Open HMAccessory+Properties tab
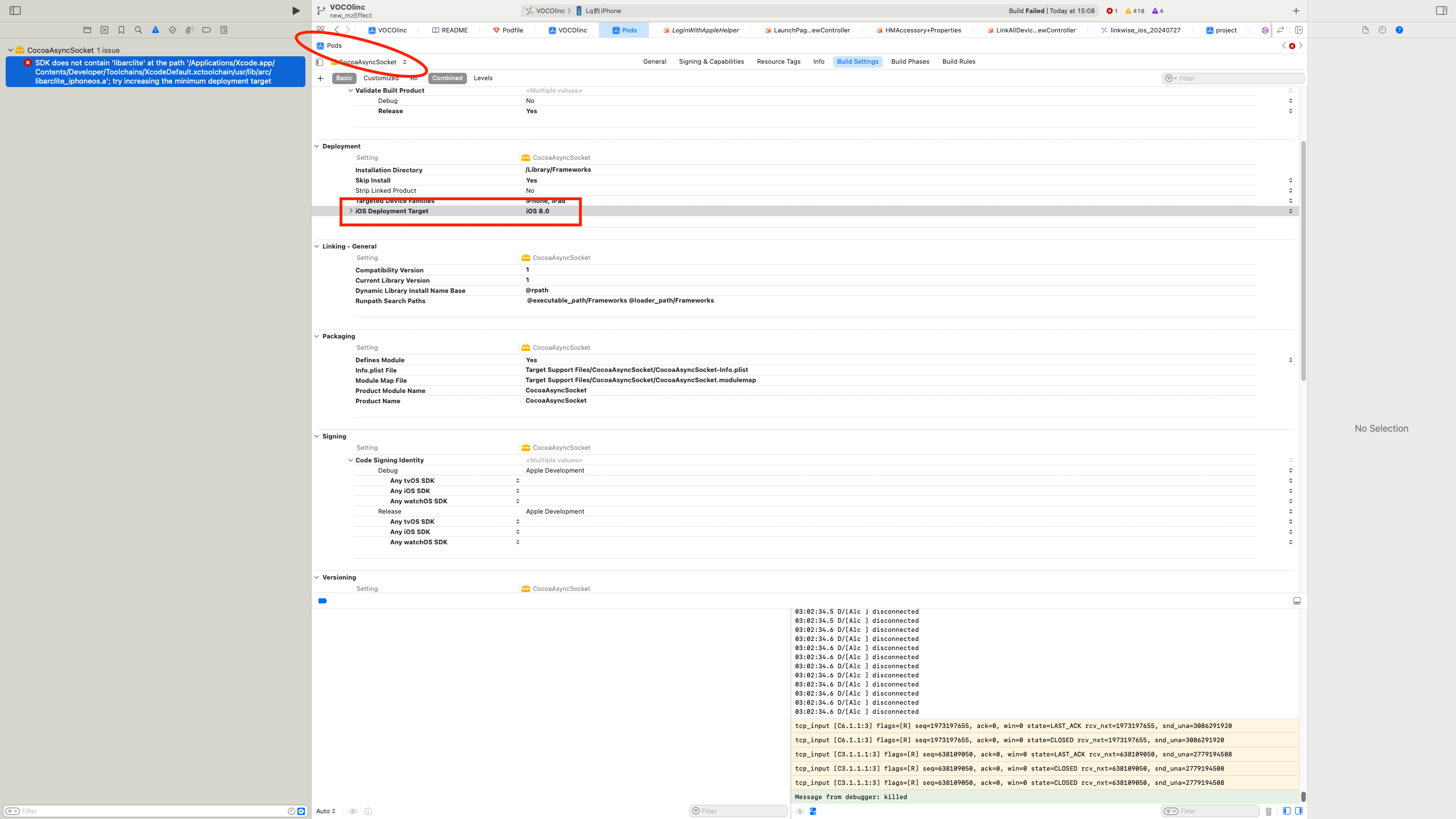 click(x=919, y=30)
